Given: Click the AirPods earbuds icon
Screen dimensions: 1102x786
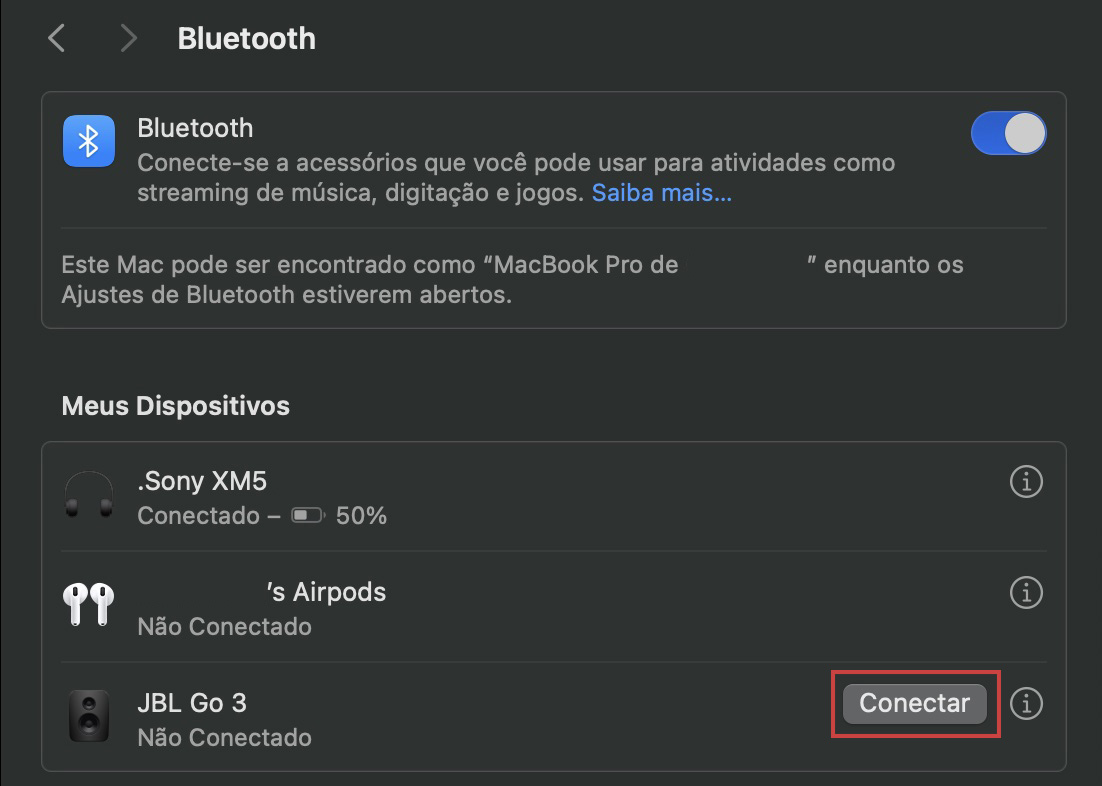Looking at the screenshot, I should [x=88, y=605].
